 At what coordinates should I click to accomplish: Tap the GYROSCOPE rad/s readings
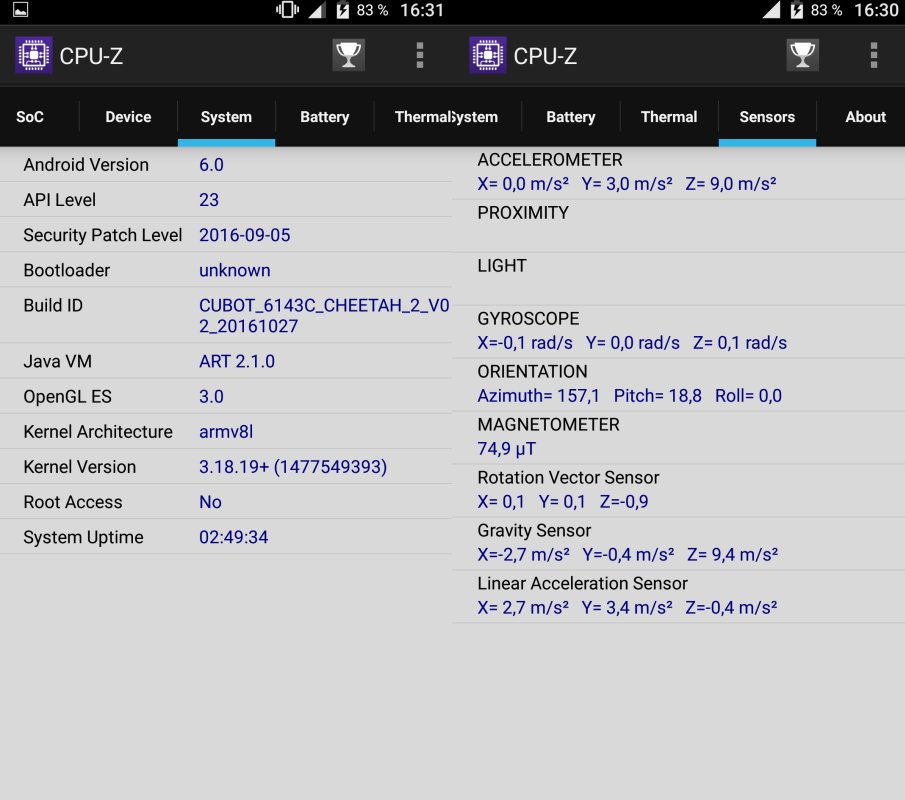tap(632, 343)
